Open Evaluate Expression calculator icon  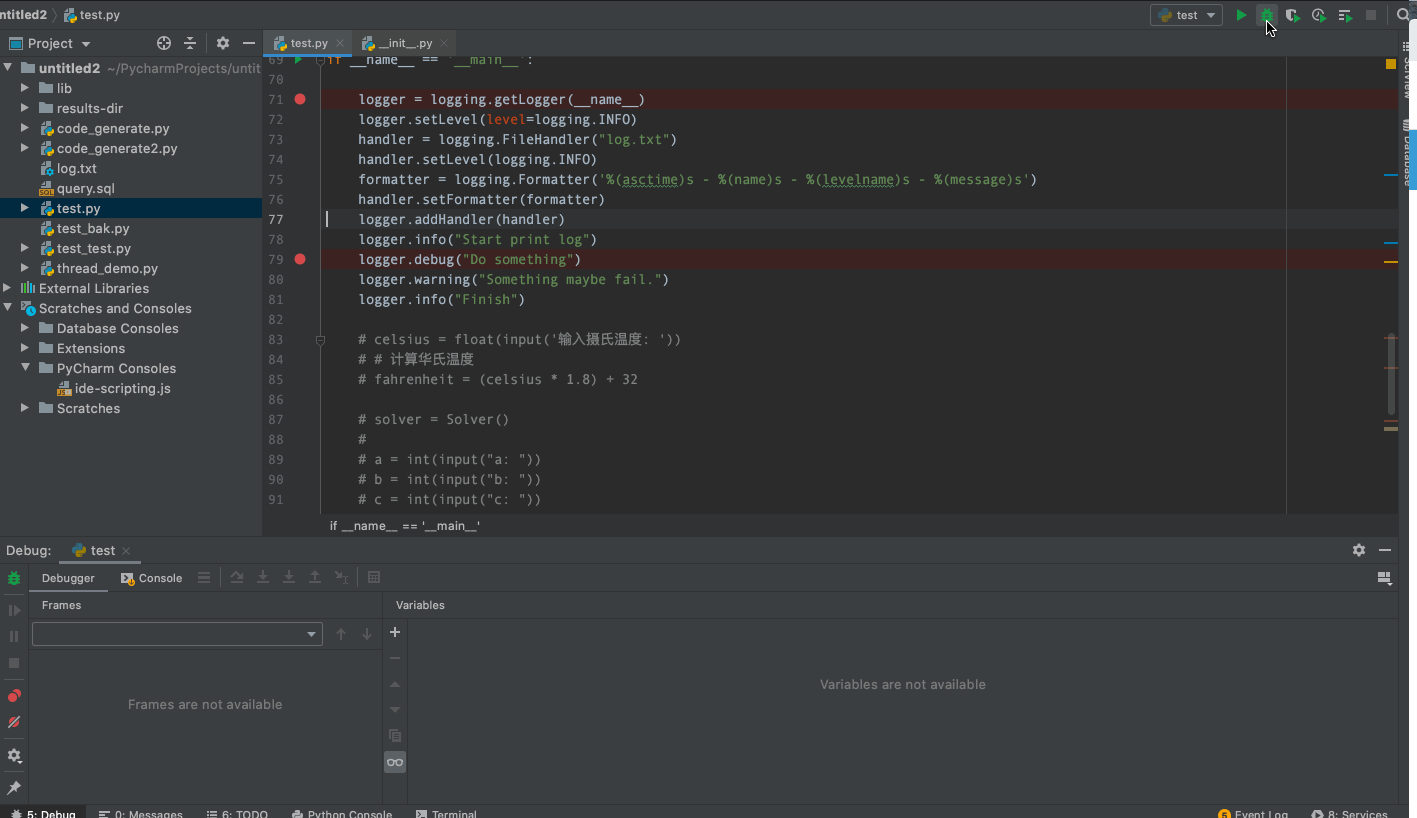[374, 577]
